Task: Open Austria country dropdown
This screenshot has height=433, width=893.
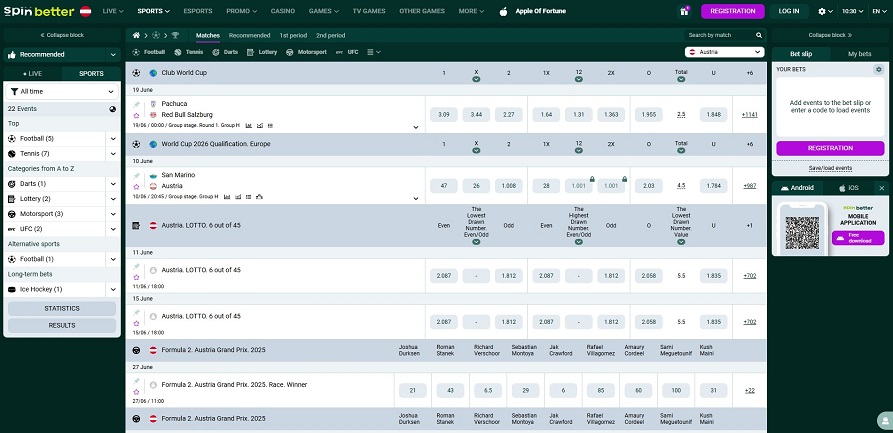Action: 724,52
